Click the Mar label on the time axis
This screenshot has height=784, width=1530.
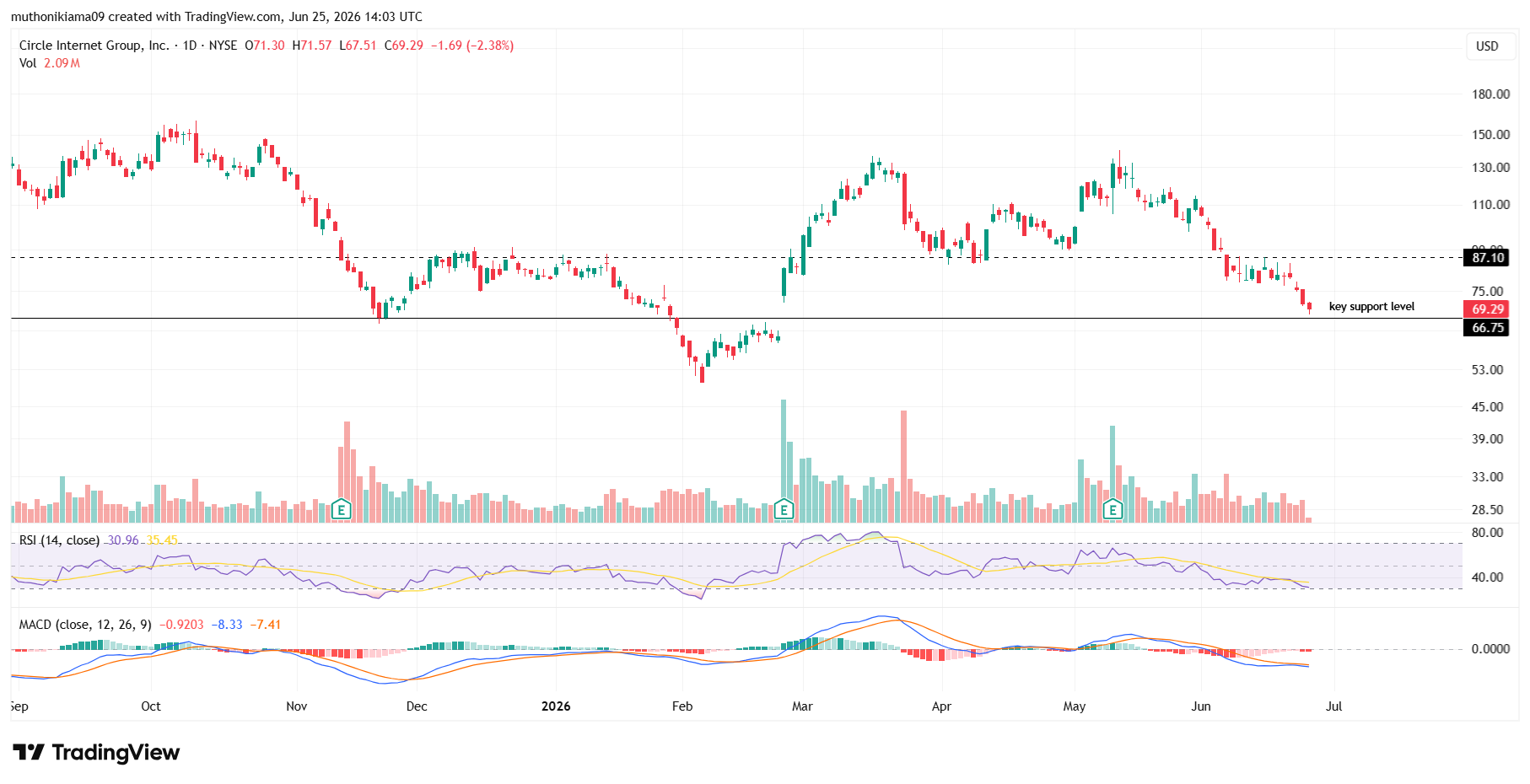(x=802, y=706)
